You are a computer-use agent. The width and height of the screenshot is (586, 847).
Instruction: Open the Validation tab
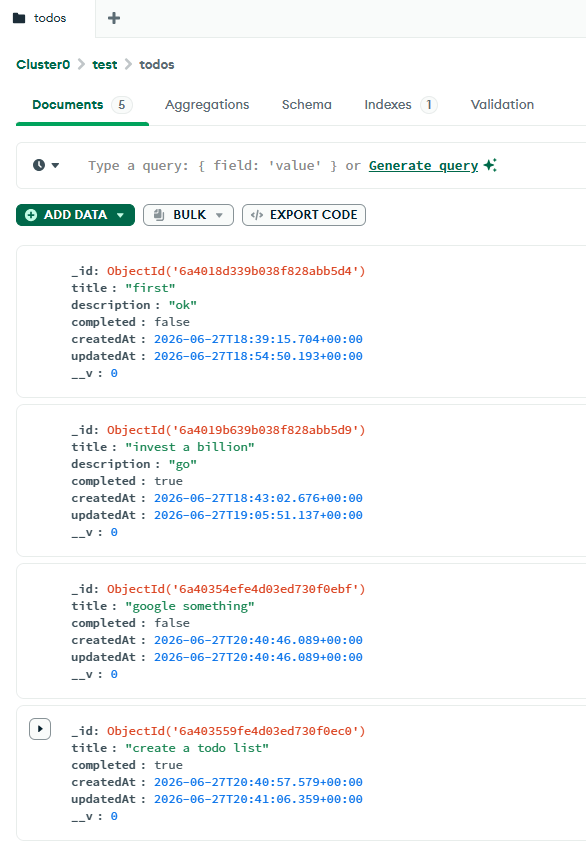click(x=502, y=105)
